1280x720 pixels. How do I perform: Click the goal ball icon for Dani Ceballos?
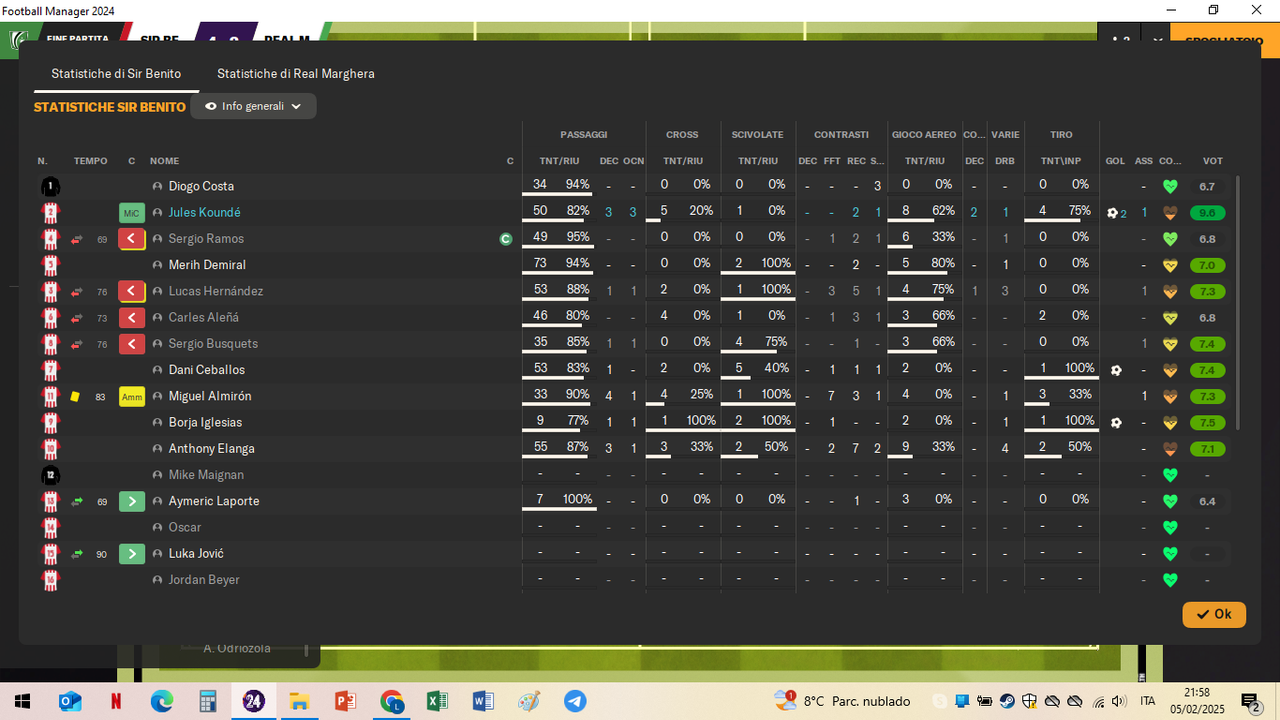(x=1116, y=370)
